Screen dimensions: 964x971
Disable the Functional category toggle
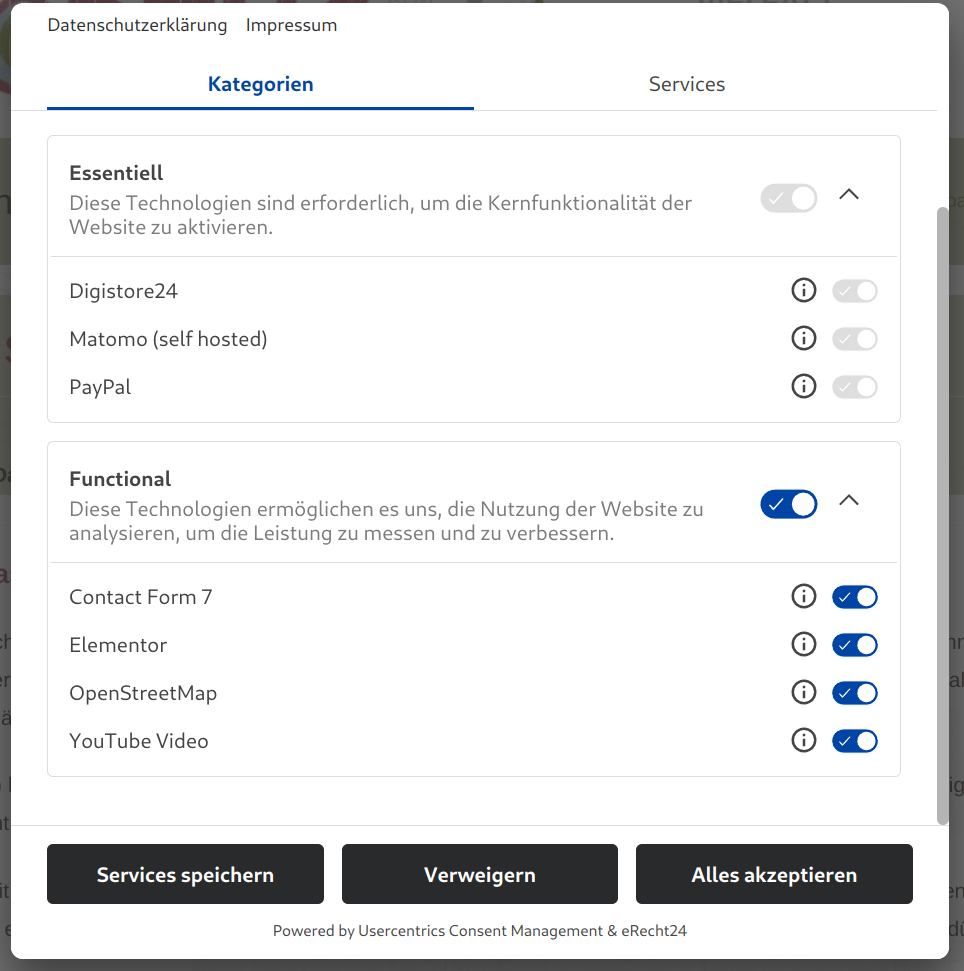pyautogui.click(x=788, y=504)
